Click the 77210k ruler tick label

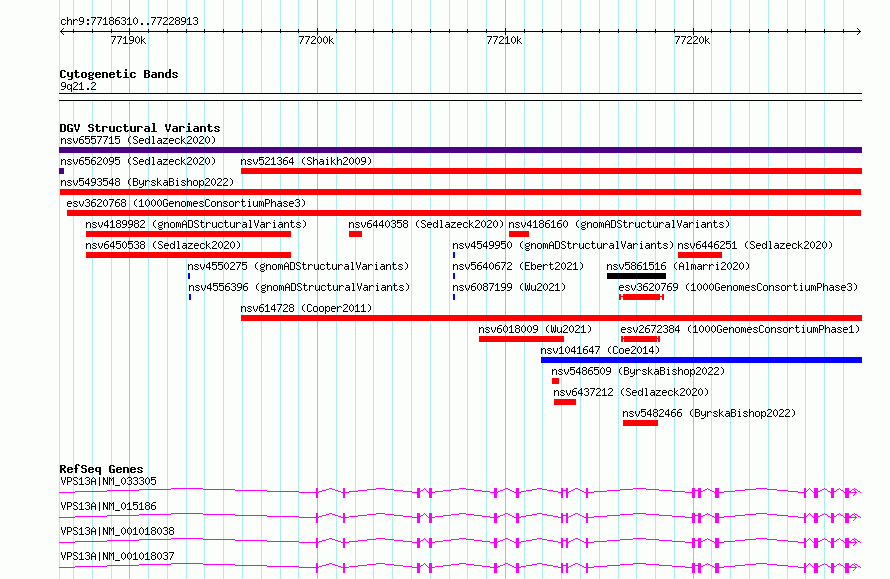[x=504, y=40]
